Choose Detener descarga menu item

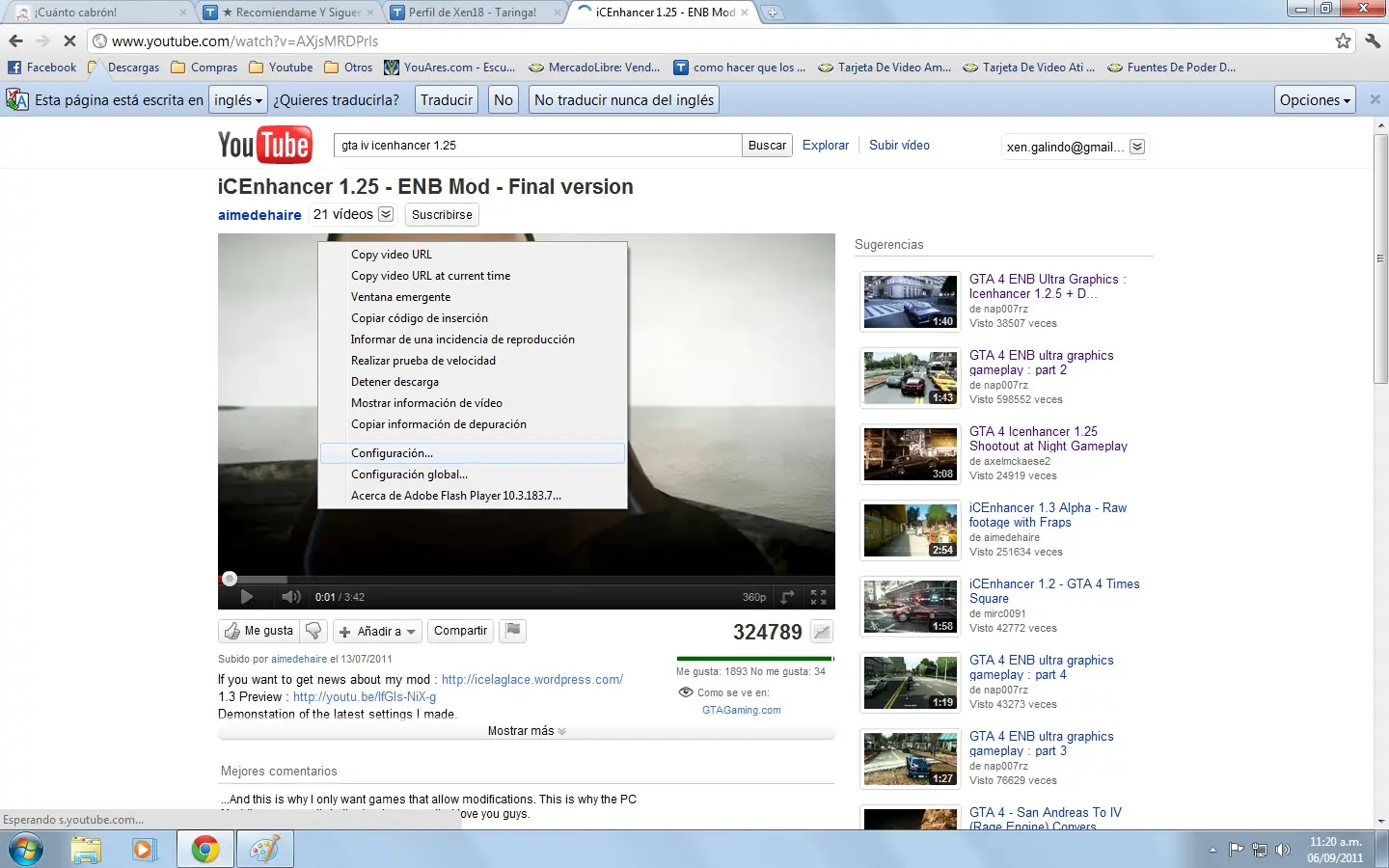(473, 382)
